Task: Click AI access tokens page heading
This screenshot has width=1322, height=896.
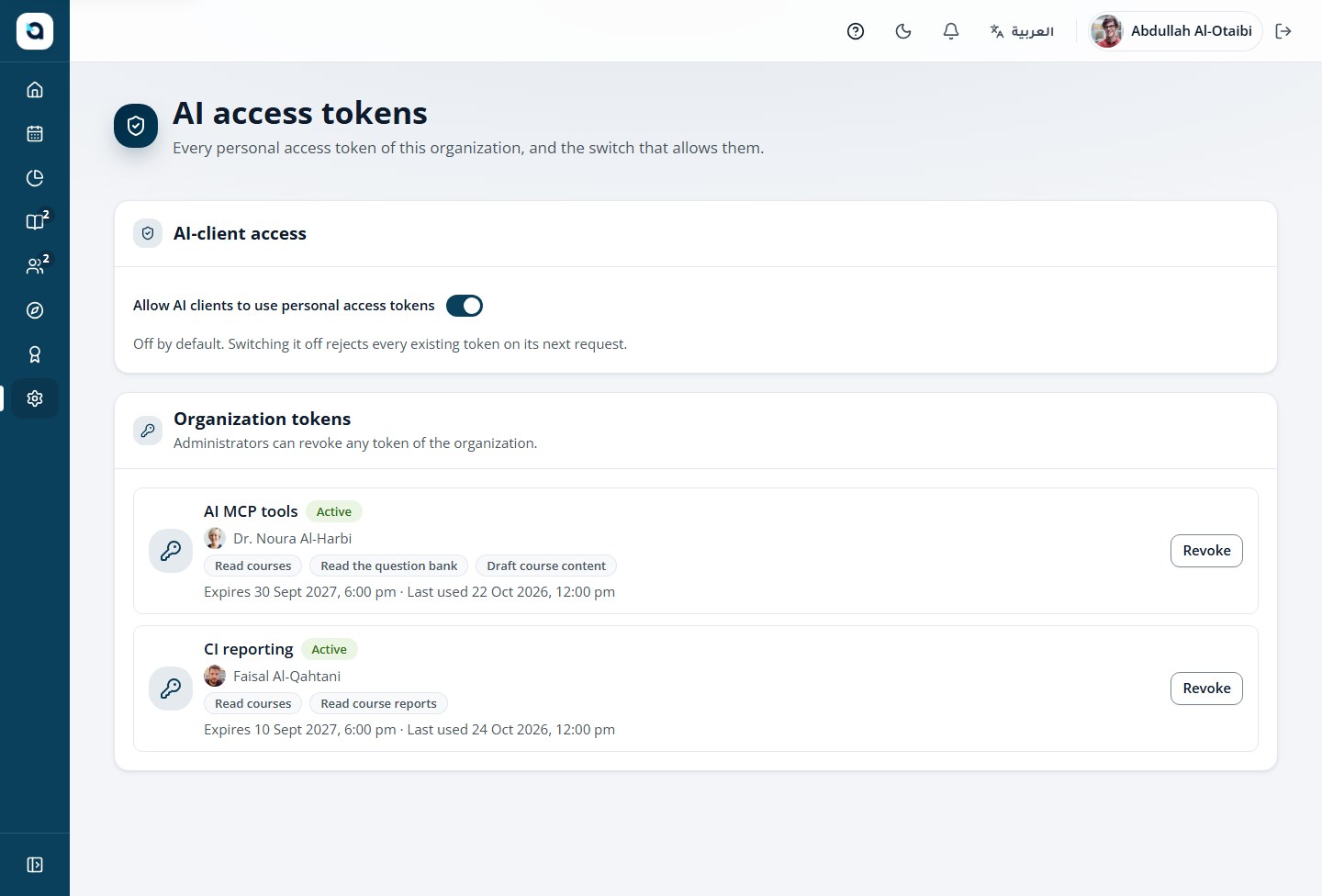Action: tap(300, 113)
